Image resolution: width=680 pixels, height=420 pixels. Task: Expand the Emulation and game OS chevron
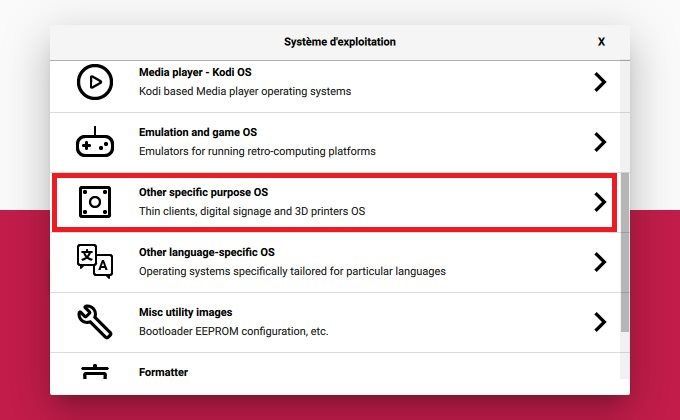[x=600, y=142]
